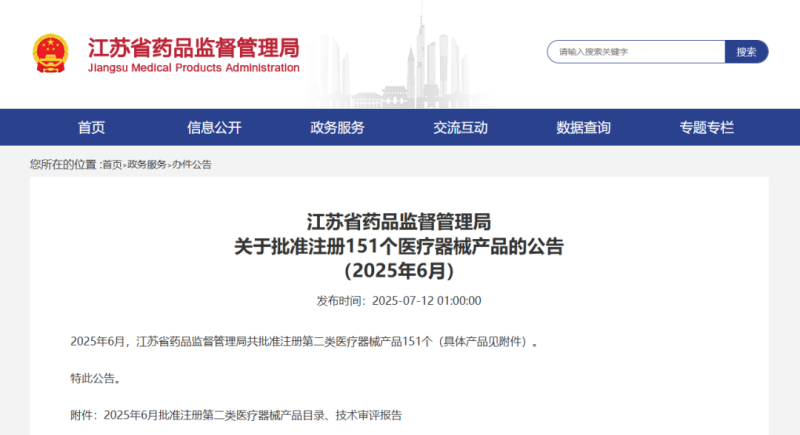This screenshot has height=435, width=800.
Task: Click the Jiangsu Medical Products Administration subtitle
Action: (193, 68)
